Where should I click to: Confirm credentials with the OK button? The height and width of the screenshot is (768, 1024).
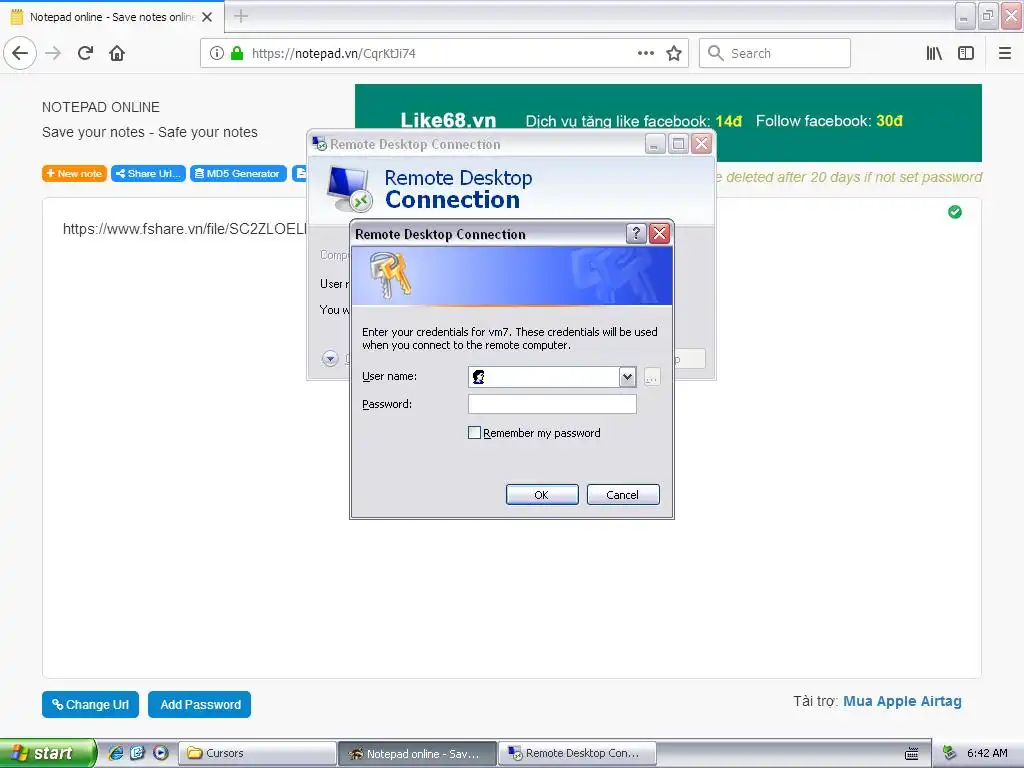point(542,494)
